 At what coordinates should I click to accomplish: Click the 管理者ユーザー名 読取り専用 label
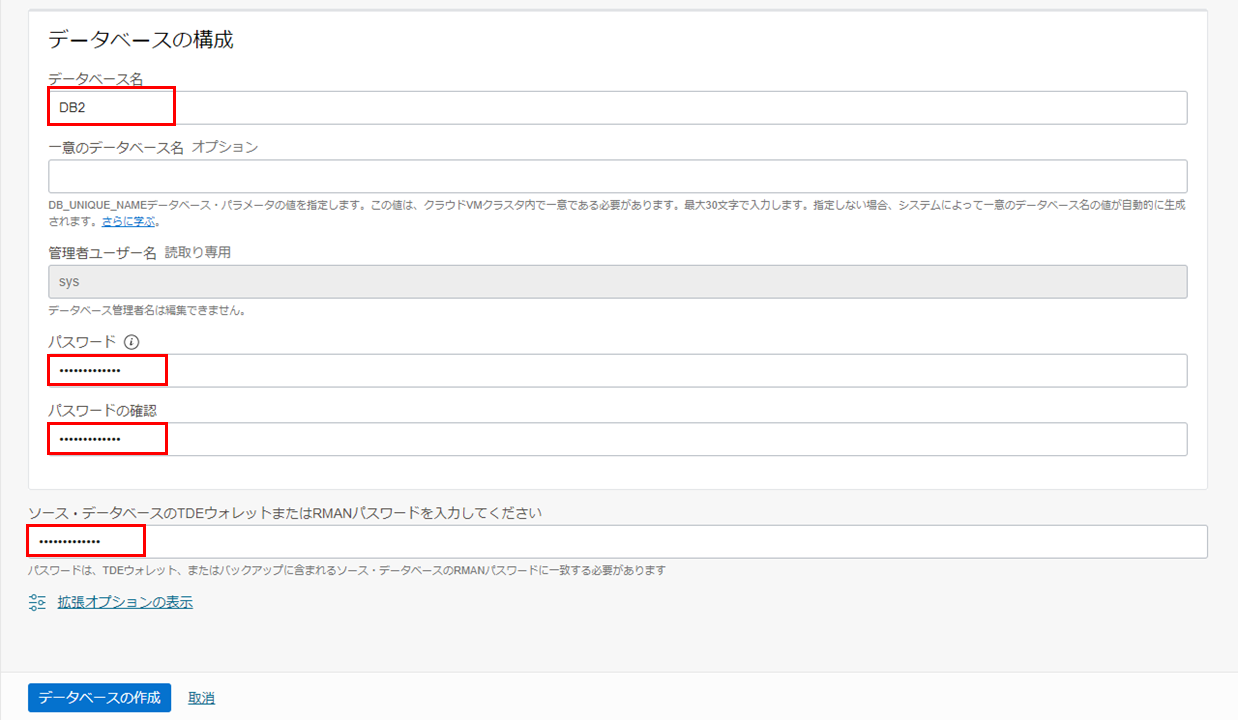pos(139,253)
